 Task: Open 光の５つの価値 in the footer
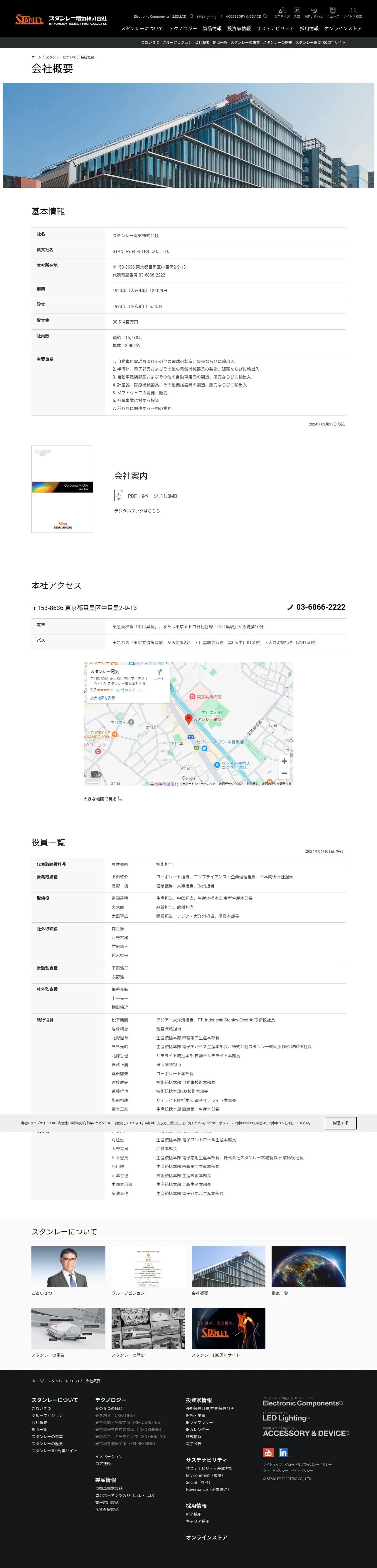[109, 1408]
